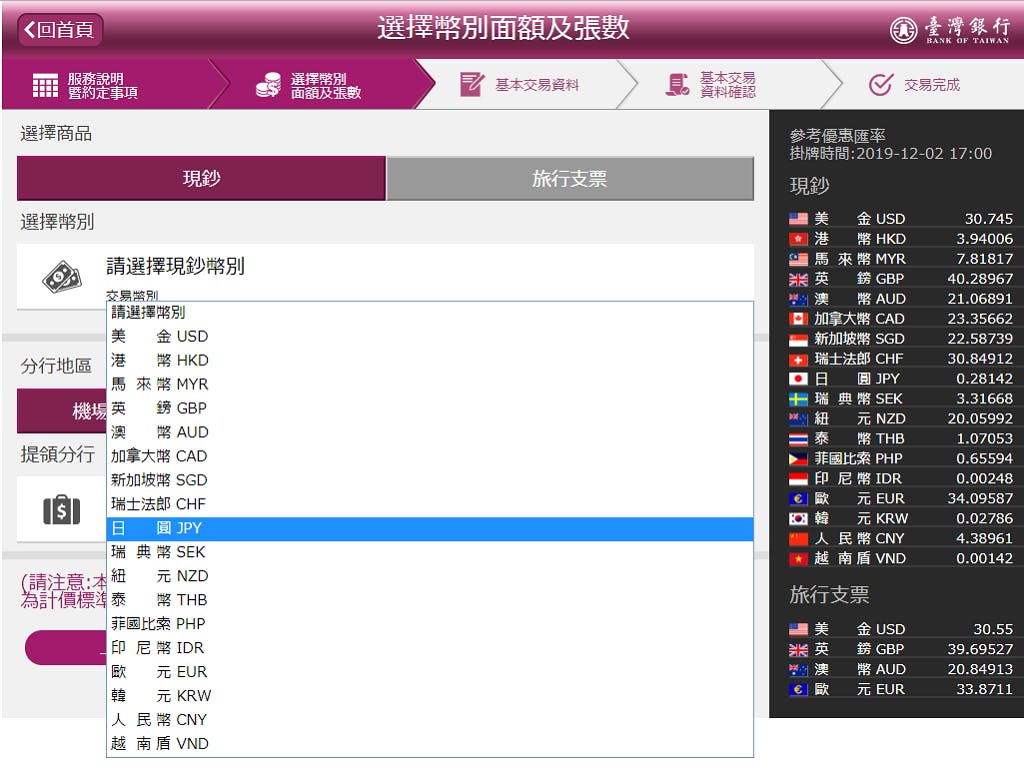
Task: Click Japan flag in rate list
Action: 798,379
